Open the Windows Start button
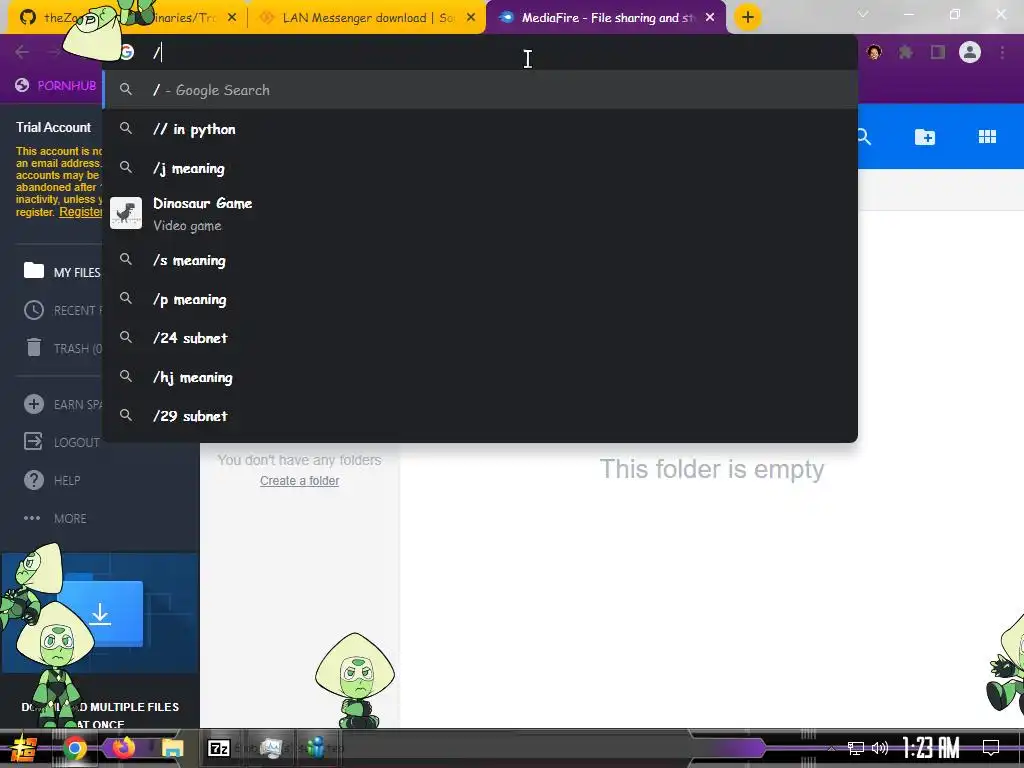 (24, 748)
